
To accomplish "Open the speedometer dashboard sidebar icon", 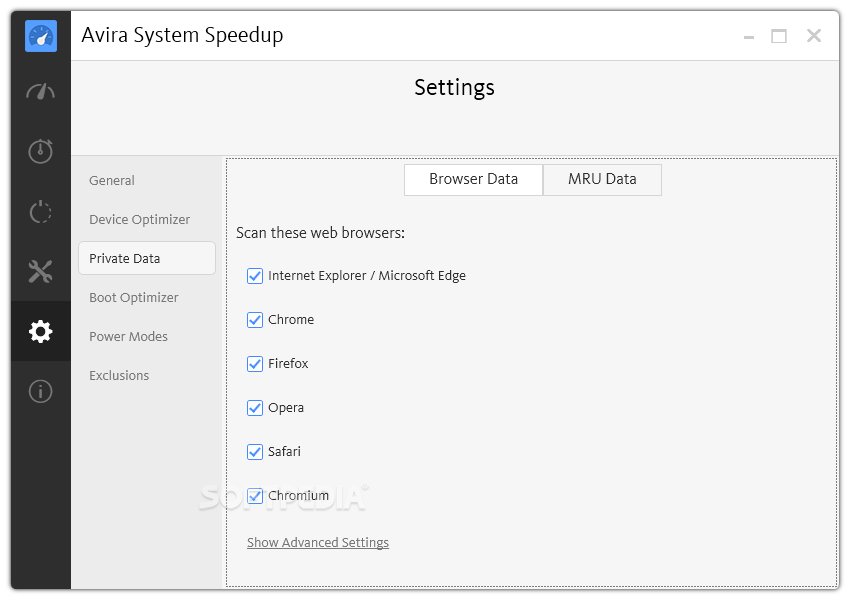I will (41, 92).
